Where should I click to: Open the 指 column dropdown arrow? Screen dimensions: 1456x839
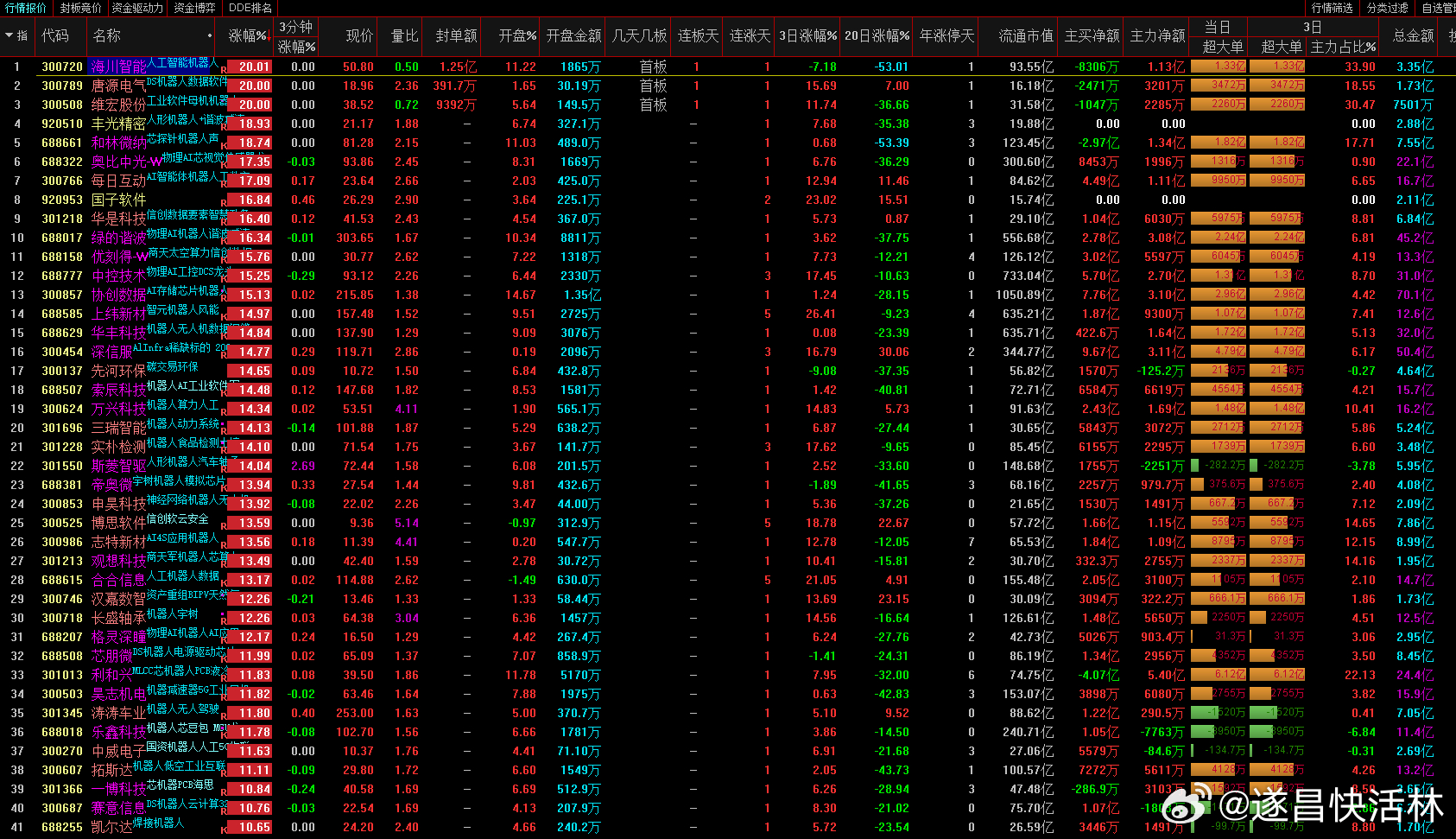click(x=9, y=35)
